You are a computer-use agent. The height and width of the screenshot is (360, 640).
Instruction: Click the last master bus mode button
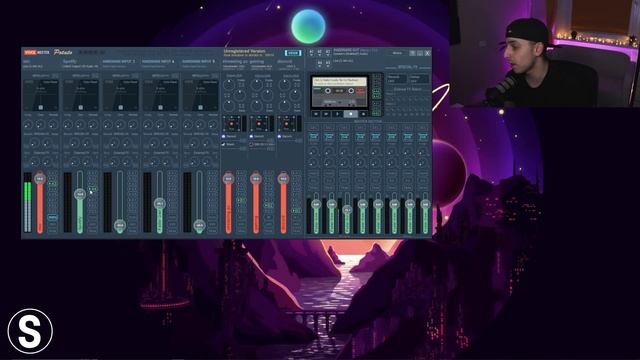[423, 137]
